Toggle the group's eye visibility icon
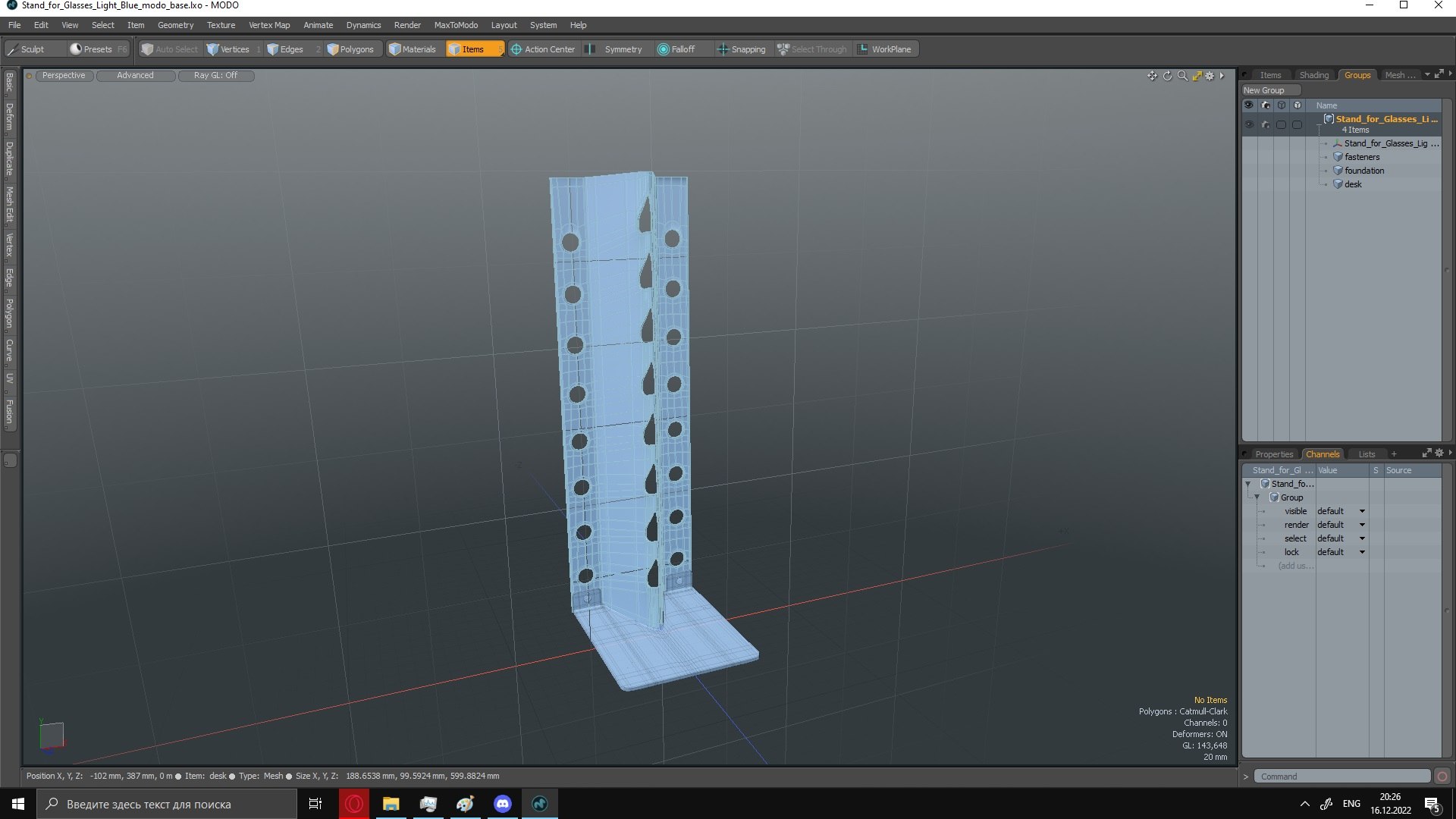The image size is (1456, 819). coord(1249,124)
